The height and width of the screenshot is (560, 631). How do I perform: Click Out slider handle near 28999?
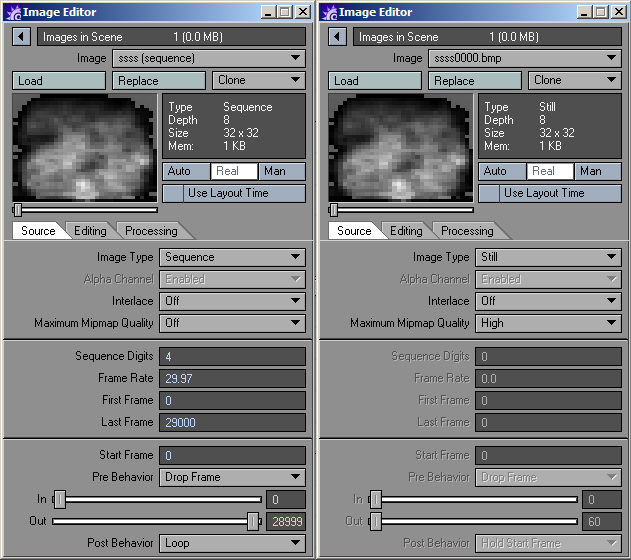pos(253,522)
